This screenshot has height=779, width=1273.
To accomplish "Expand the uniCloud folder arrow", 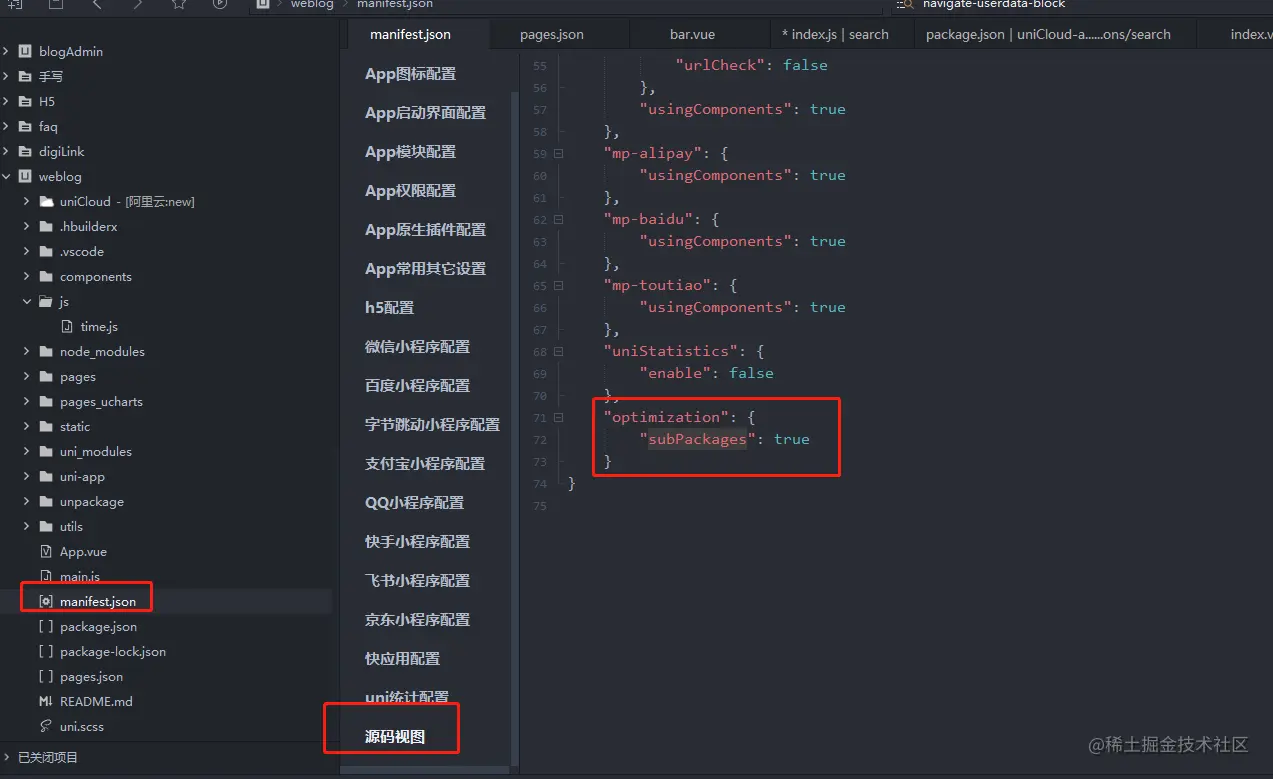I will 27,201.
